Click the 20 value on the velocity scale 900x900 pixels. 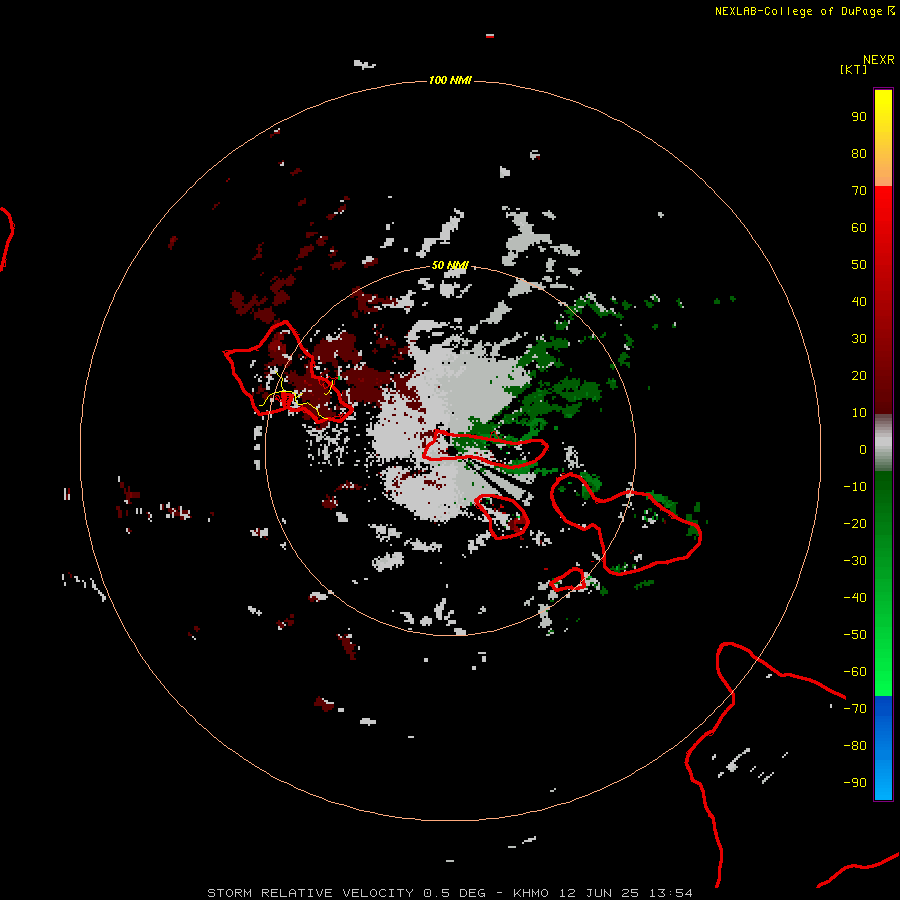coord(859,376)
